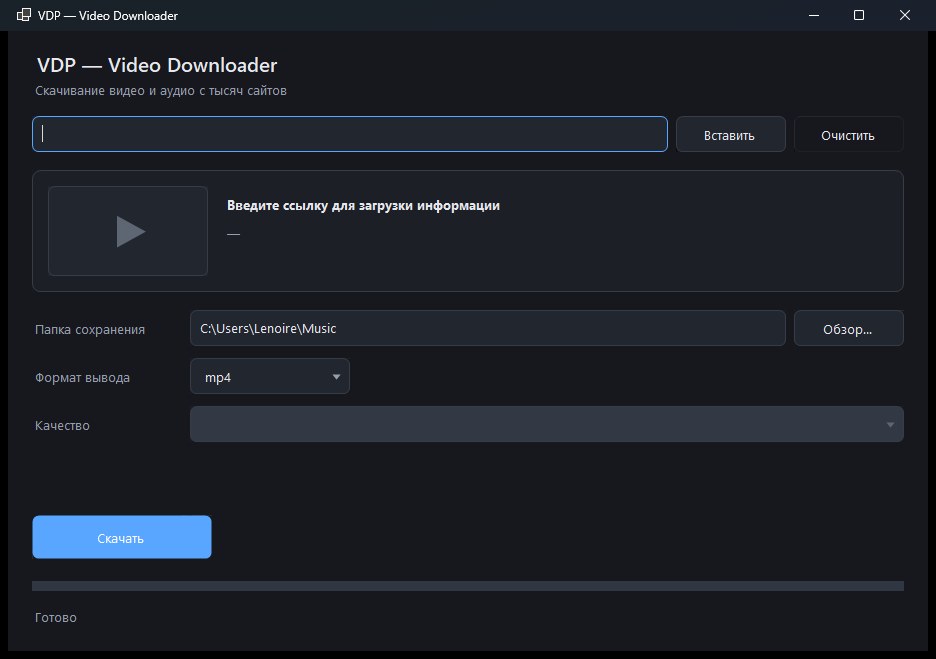Click the Очистить (Clear) button
The height and width of the screenshot is (659, 936).
848,134
